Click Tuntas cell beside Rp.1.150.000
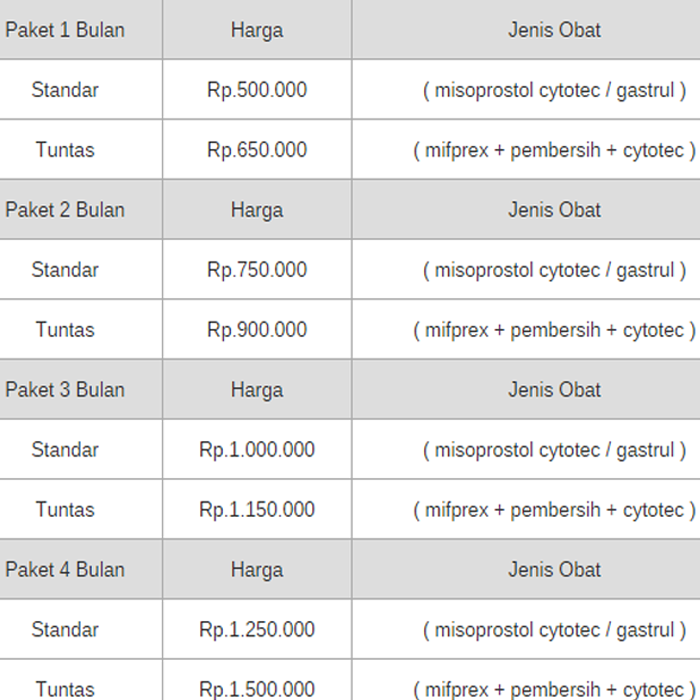 [x=65, y=510]
